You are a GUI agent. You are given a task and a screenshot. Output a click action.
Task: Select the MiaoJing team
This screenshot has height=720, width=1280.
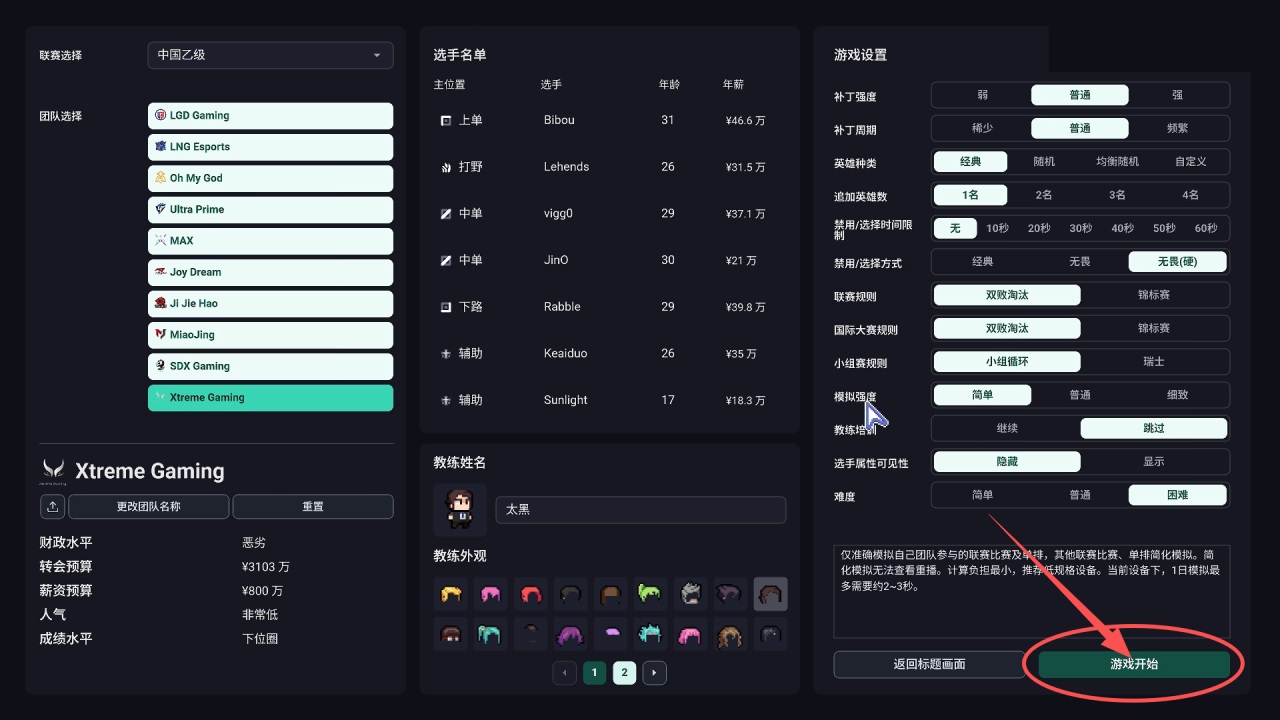click(270, 335)
